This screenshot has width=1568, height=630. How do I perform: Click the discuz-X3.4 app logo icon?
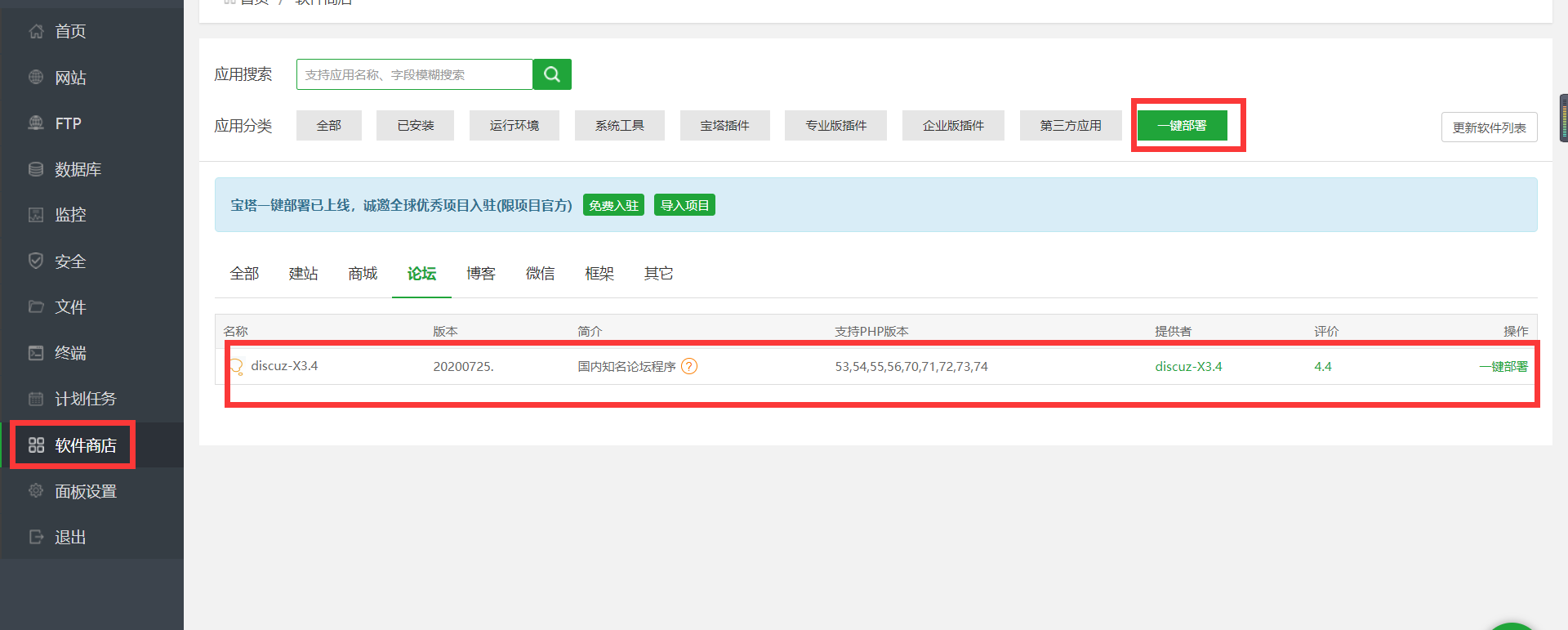click(236, 366)
